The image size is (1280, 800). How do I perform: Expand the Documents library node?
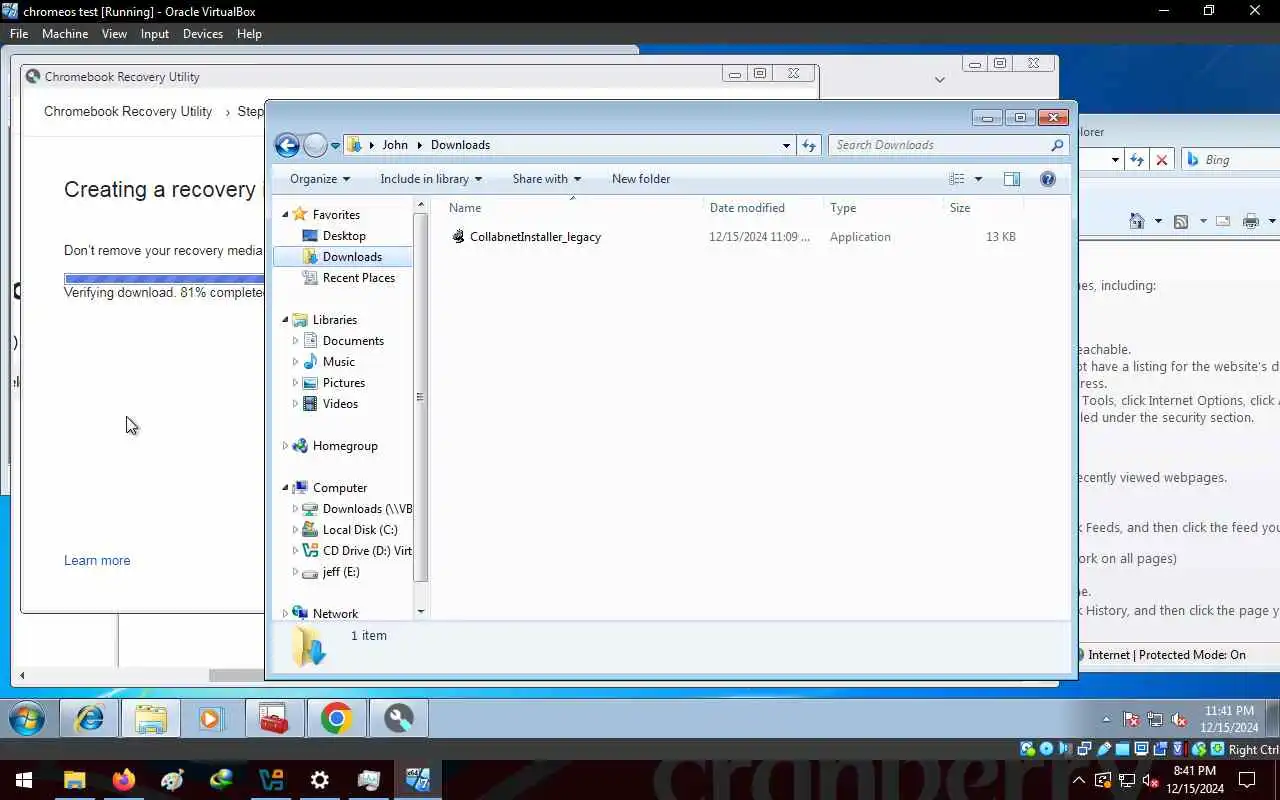click(295, 341)
